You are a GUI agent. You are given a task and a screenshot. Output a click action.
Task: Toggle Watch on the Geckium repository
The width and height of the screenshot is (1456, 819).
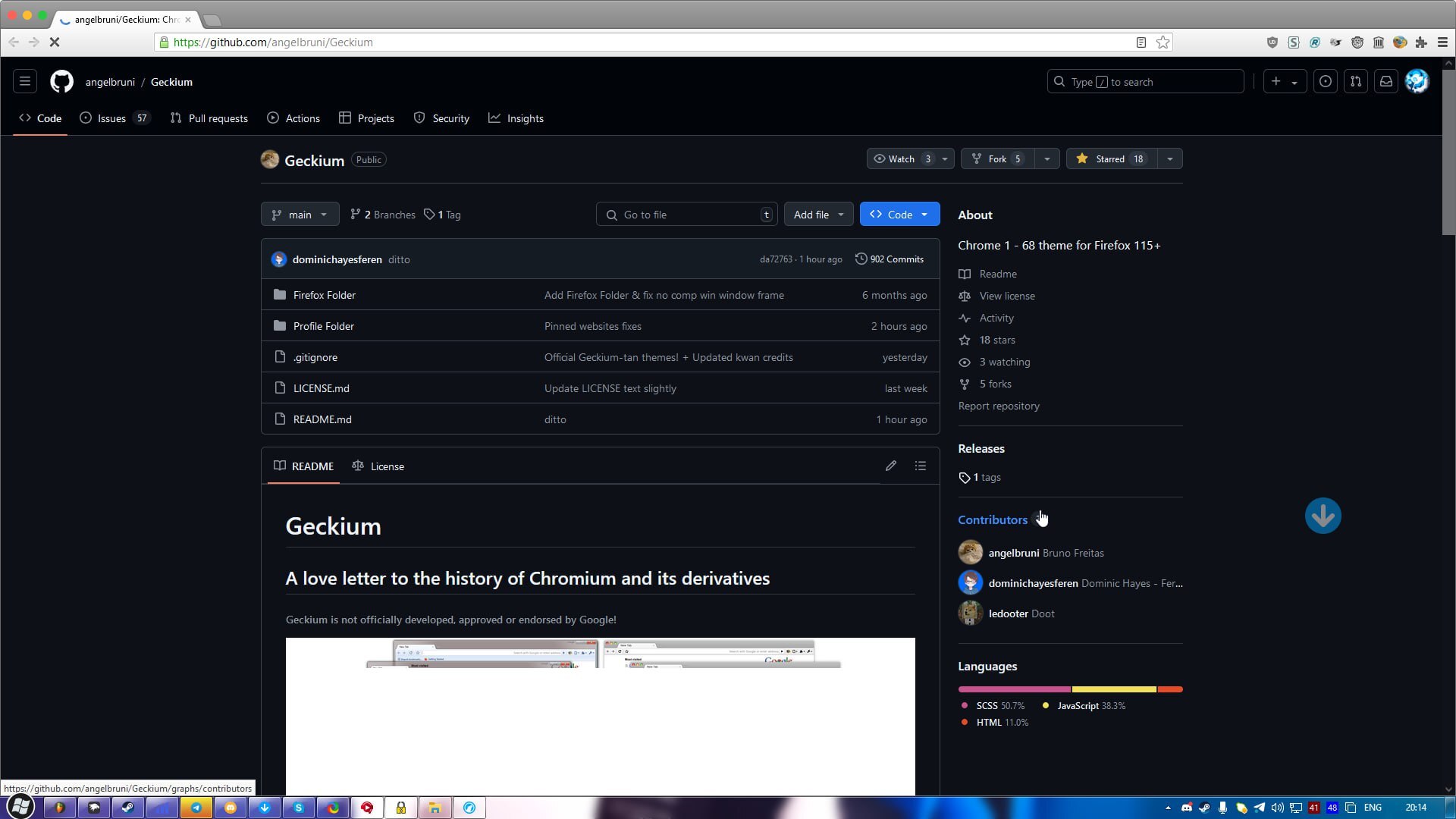[x=901, y=158]
